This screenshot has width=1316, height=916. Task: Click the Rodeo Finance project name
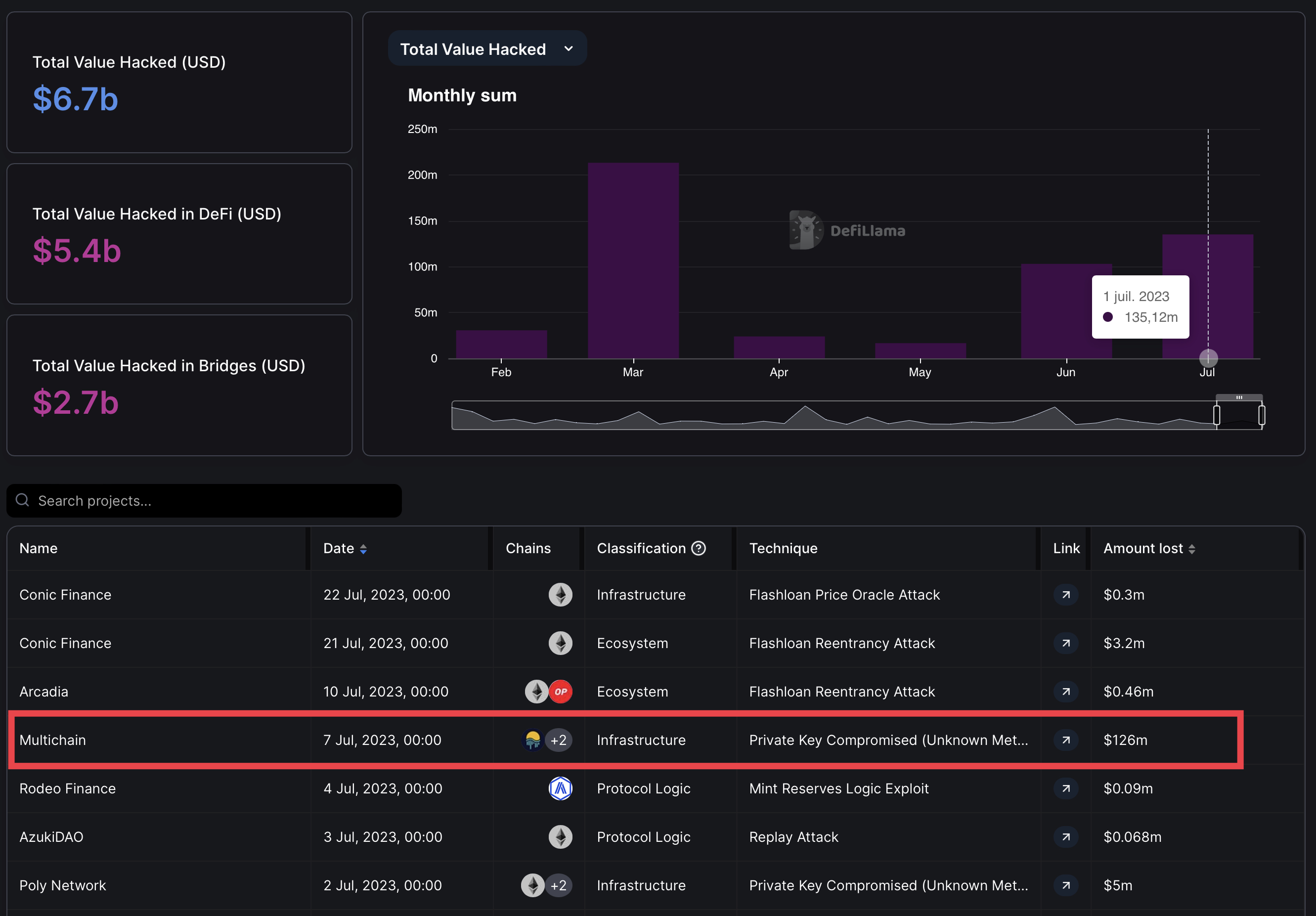point(68,789)
